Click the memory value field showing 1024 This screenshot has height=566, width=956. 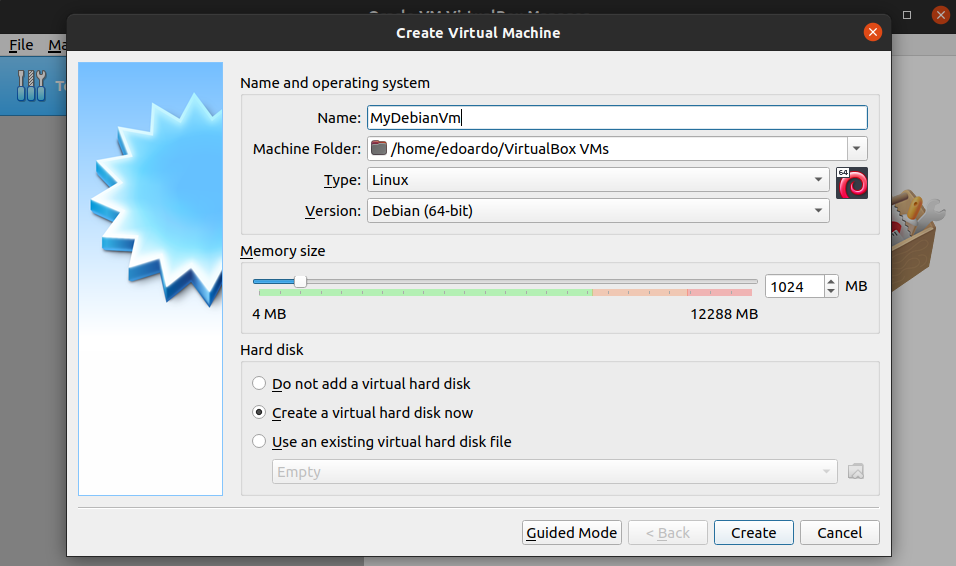pos(794,287)
